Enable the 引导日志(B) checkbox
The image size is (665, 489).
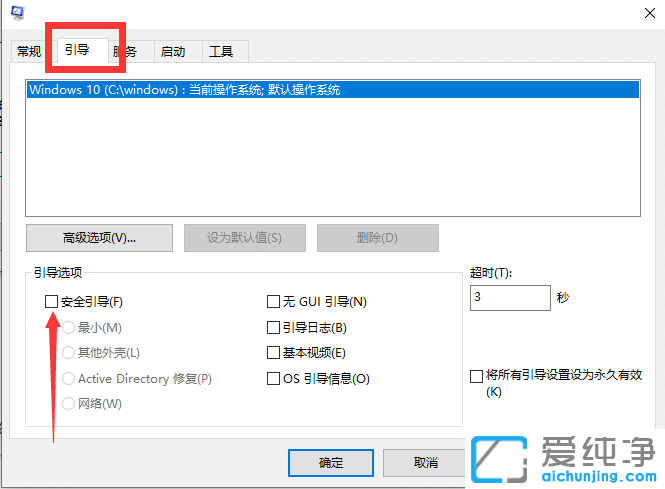coord(274,327)
